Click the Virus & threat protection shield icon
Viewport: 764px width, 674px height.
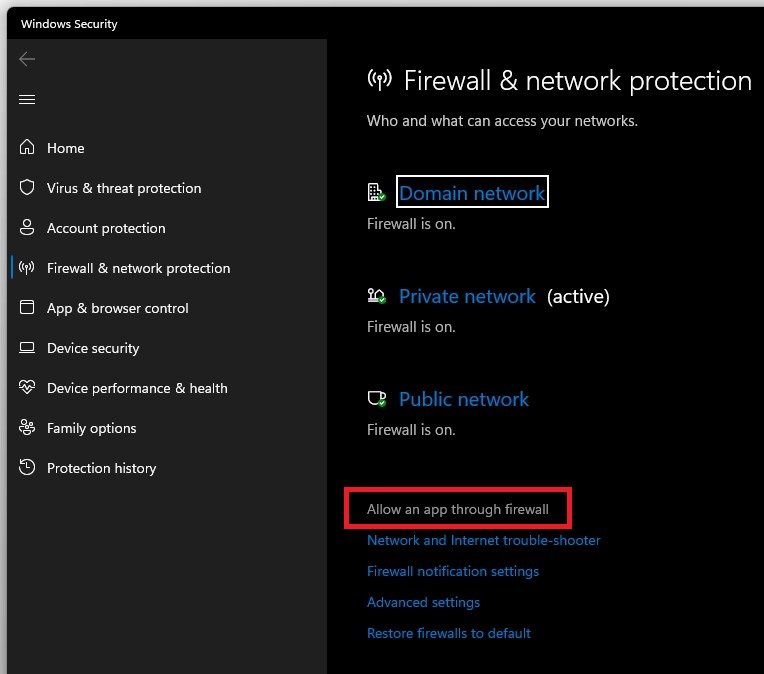pyautogui.click(x=27, y=188)
